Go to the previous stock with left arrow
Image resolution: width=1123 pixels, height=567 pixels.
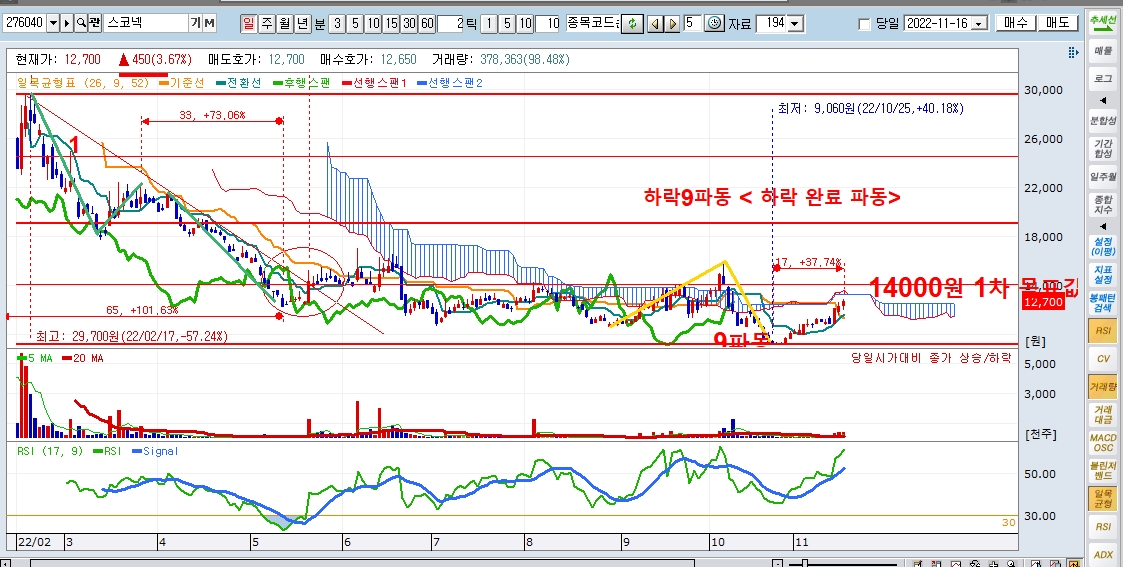656,23
